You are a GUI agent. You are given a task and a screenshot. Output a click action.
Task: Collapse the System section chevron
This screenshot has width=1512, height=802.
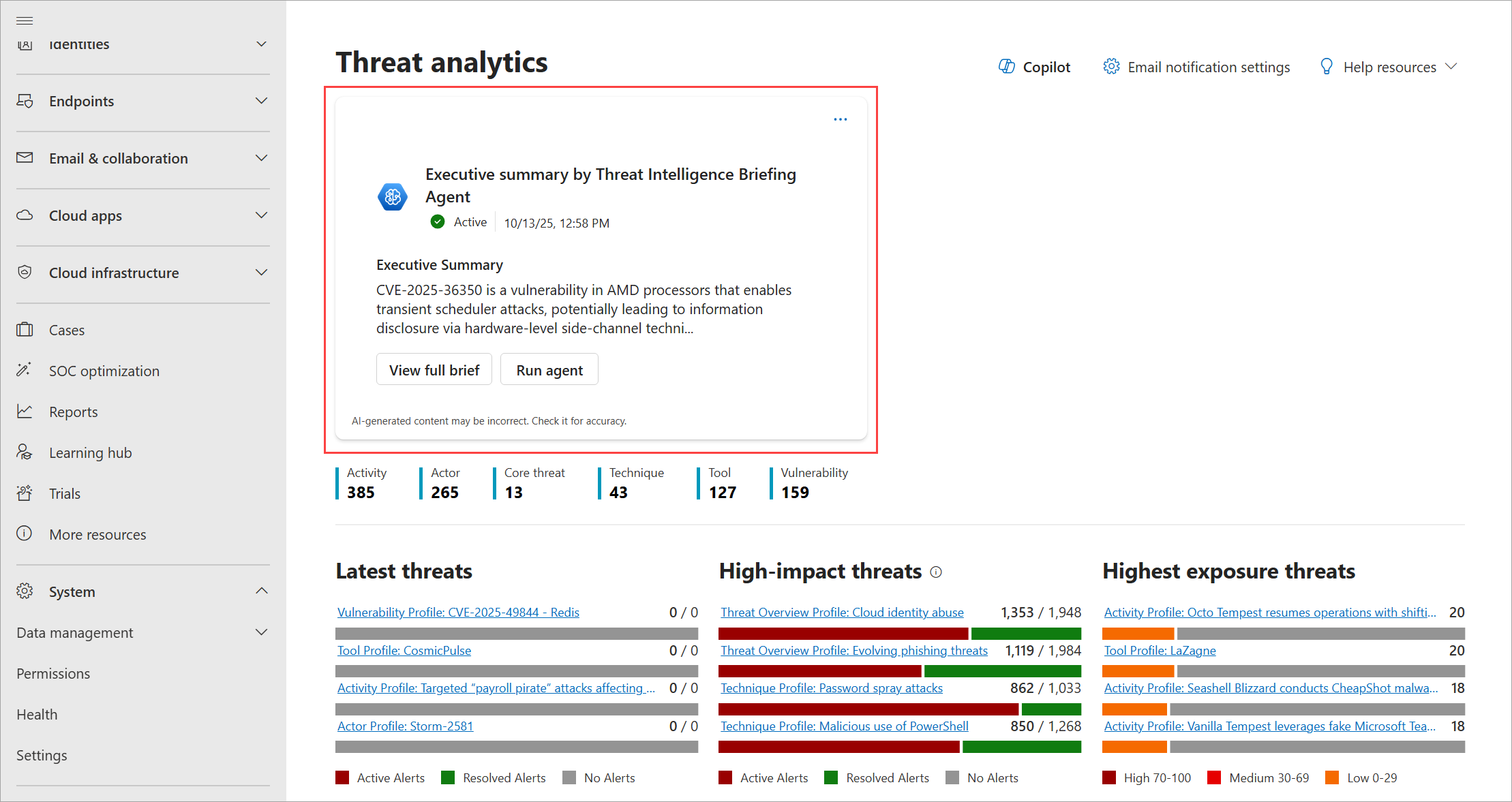tap(261, 591)
